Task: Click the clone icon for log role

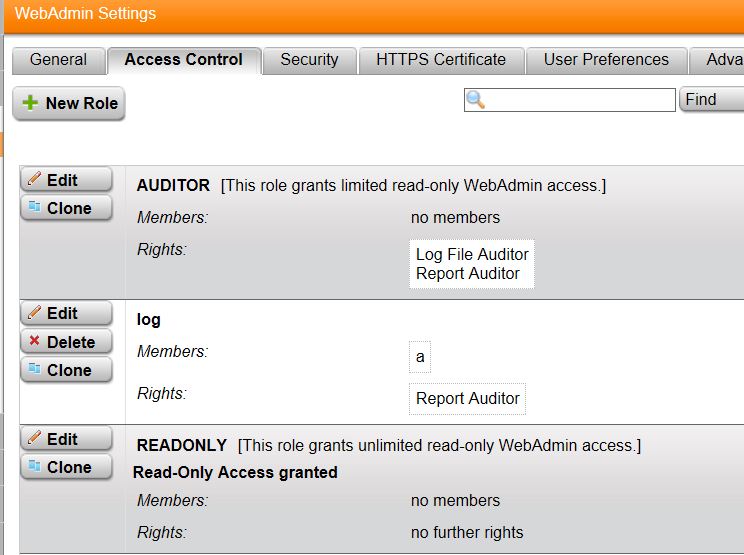Action: click(x=34, y=370)
